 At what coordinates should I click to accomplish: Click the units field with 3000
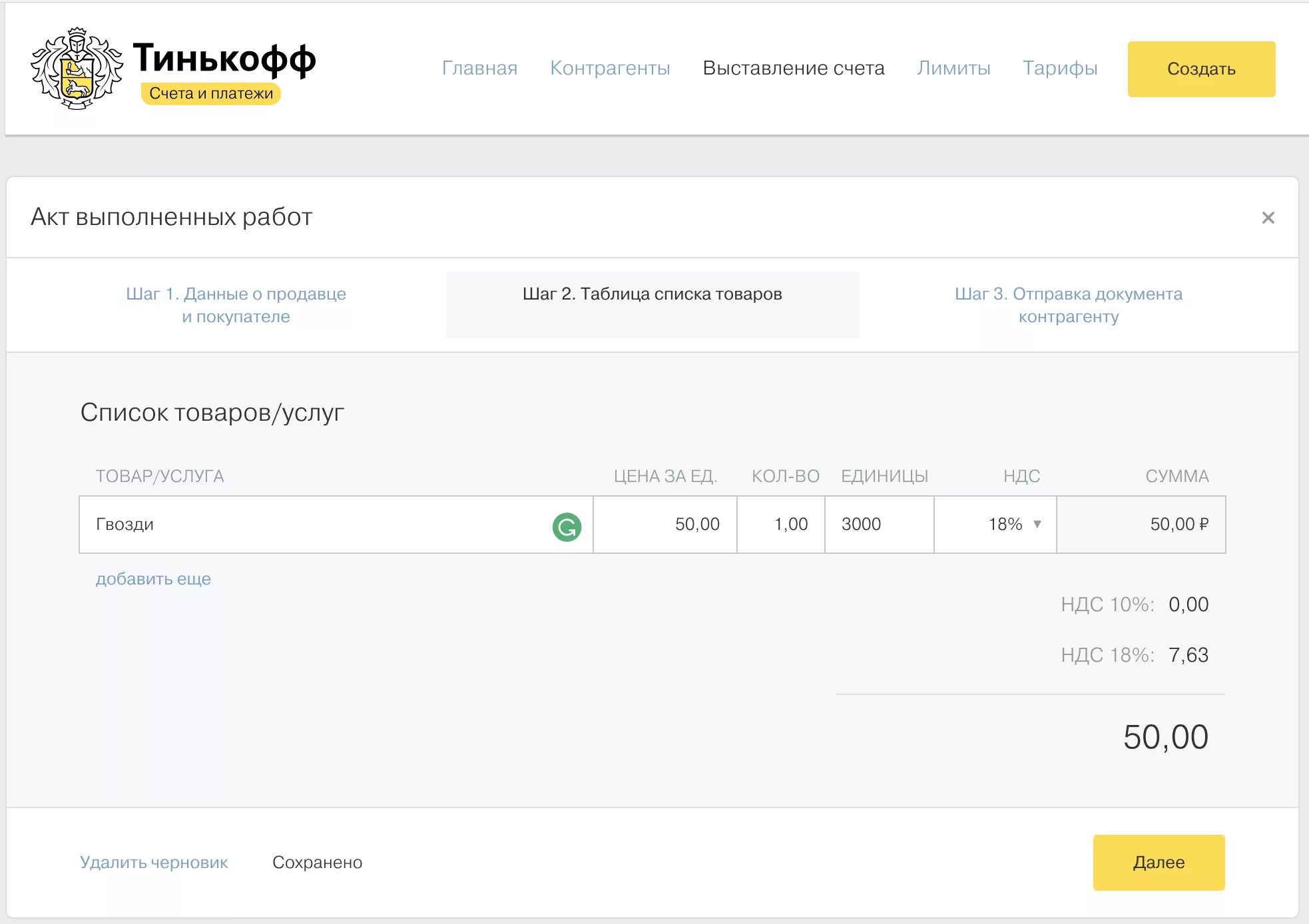(x=880, y=525)
